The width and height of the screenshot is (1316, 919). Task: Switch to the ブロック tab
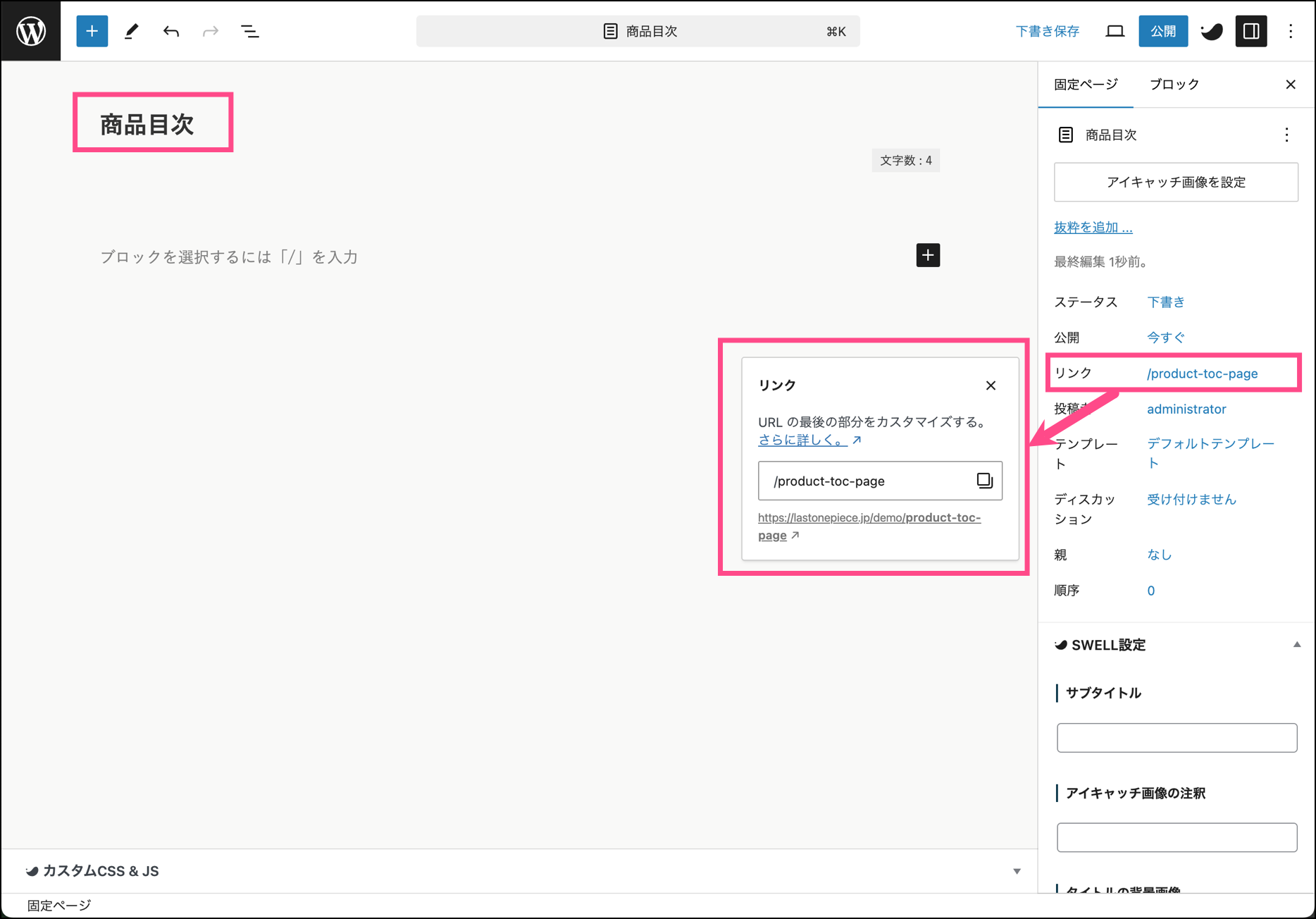click(1174, 85)
